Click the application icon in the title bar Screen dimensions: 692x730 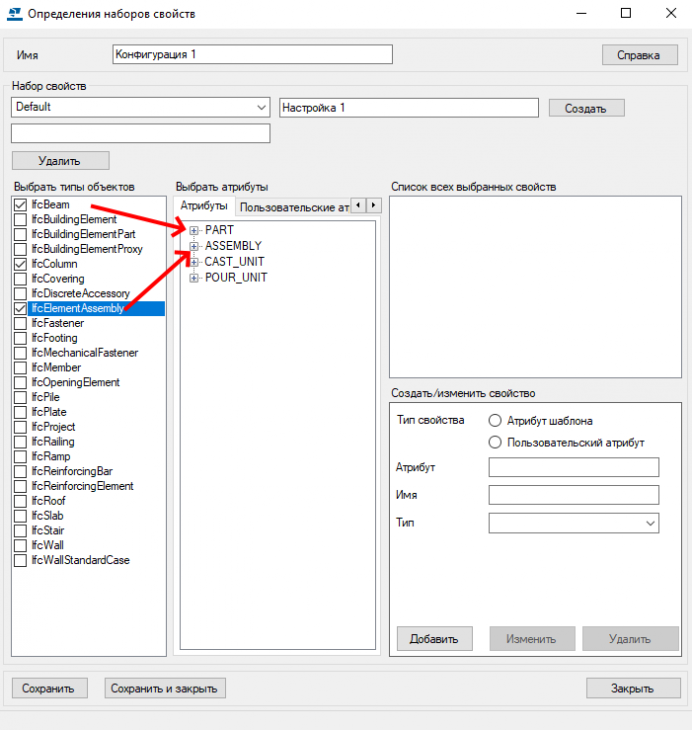pos(14,14)
